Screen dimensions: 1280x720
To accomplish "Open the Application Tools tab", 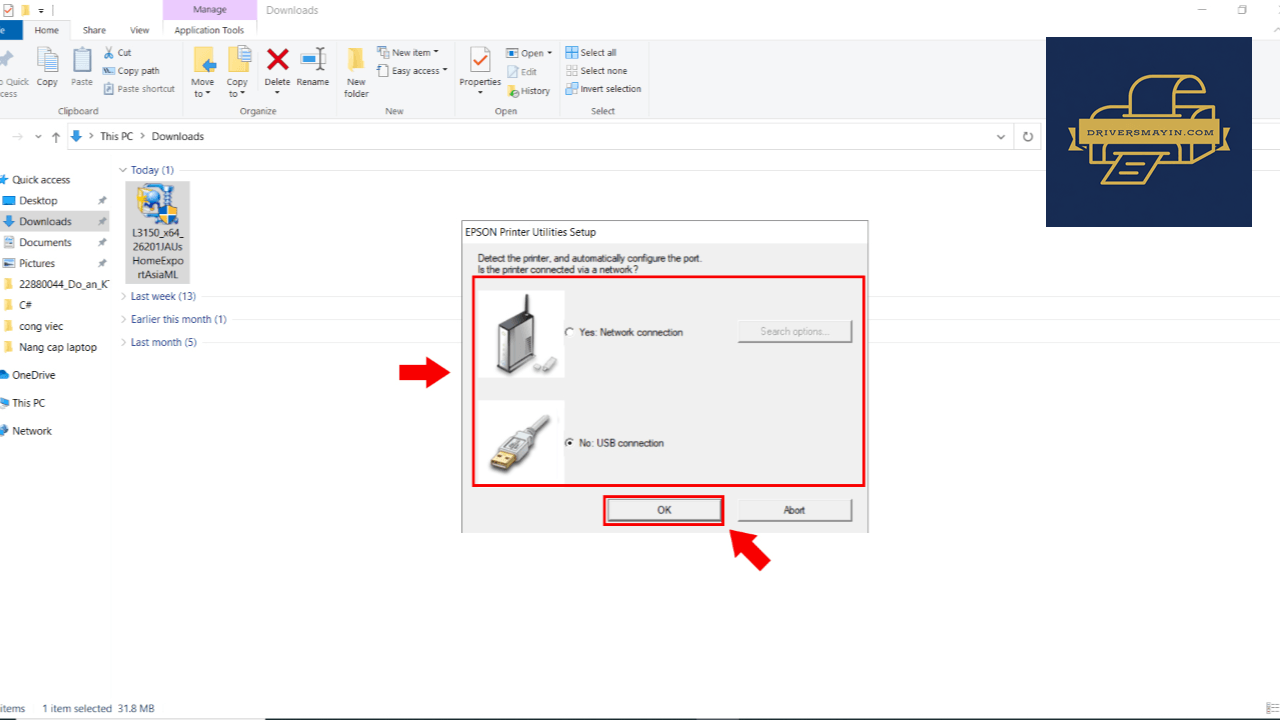I will click(209, 30).
